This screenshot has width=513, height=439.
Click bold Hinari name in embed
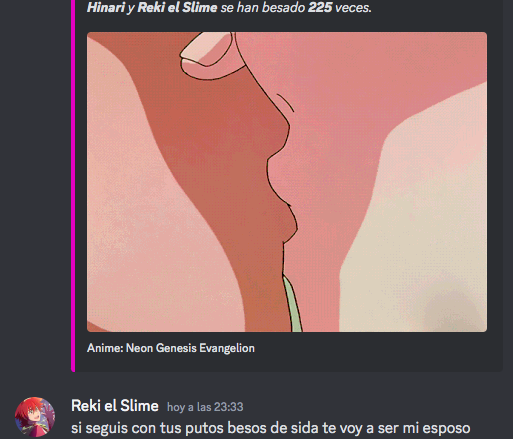(x=106, y=7)
